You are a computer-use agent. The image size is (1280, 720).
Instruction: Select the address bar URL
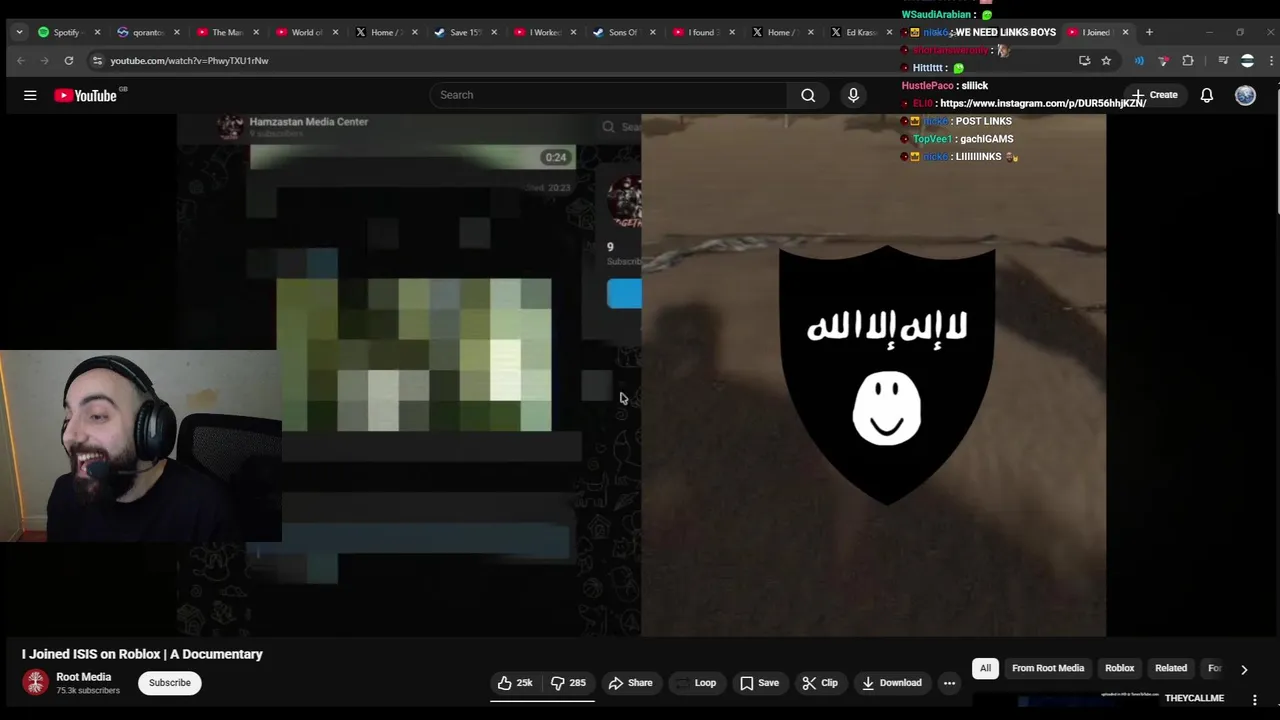point(189,61)
